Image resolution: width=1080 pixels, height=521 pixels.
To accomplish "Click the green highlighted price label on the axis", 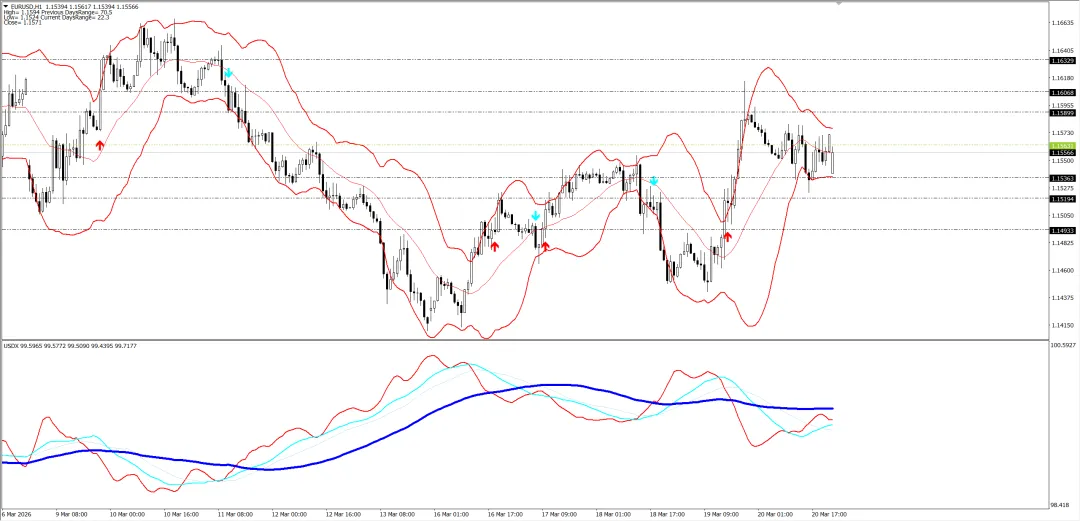I will pos(1063,146).
